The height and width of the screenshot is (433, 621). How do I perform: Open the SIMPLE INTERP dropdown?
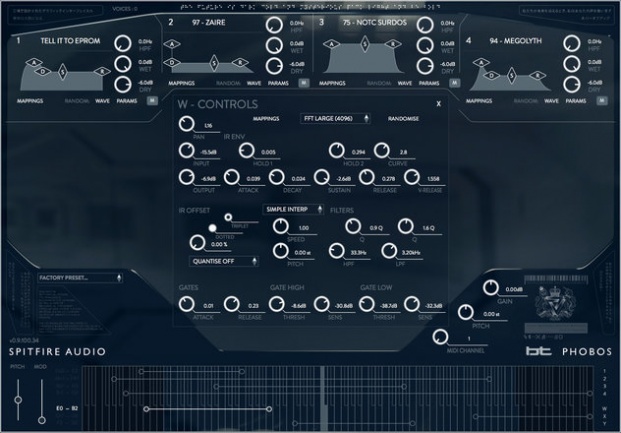(293, 209)
